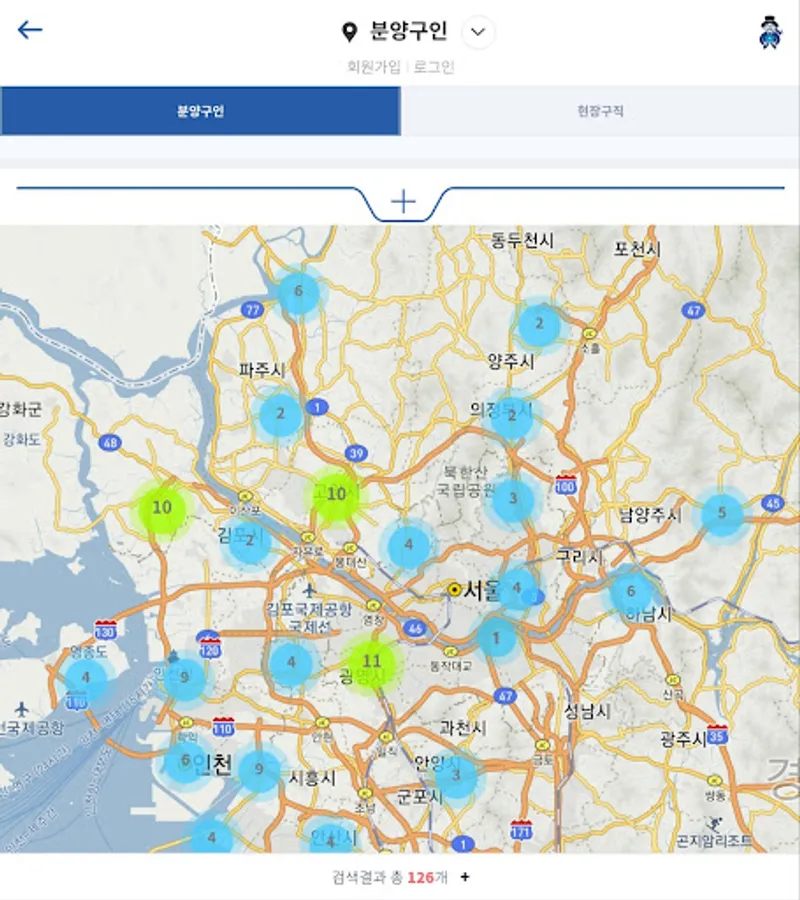Viewport: 800px width, 900px height.
Task: Open the green 11 cluster at 광명시
Action: click(372, 664)
